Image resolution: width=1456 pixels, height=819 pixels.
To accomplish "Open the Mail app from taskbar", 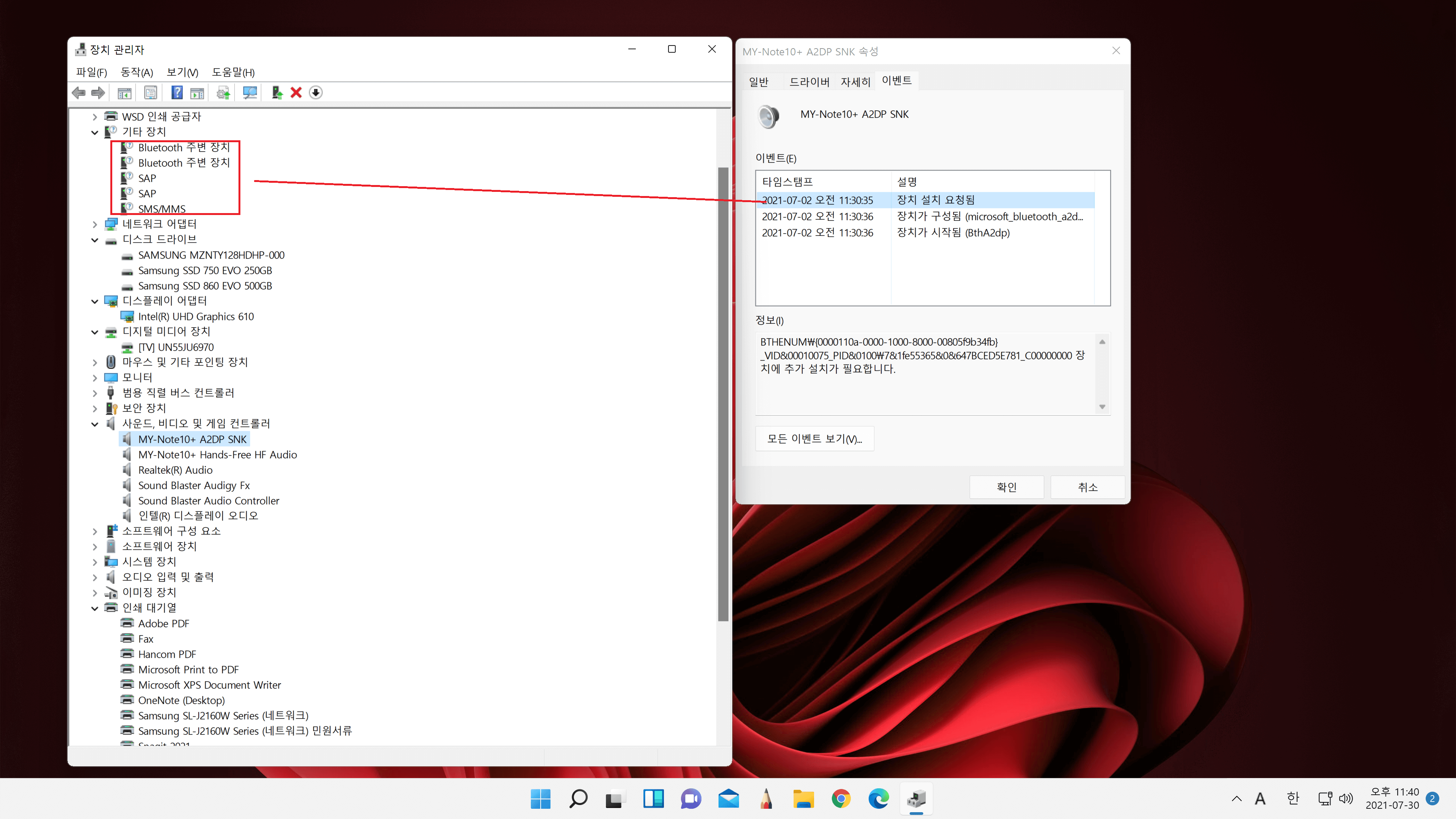I will point(728,799).
